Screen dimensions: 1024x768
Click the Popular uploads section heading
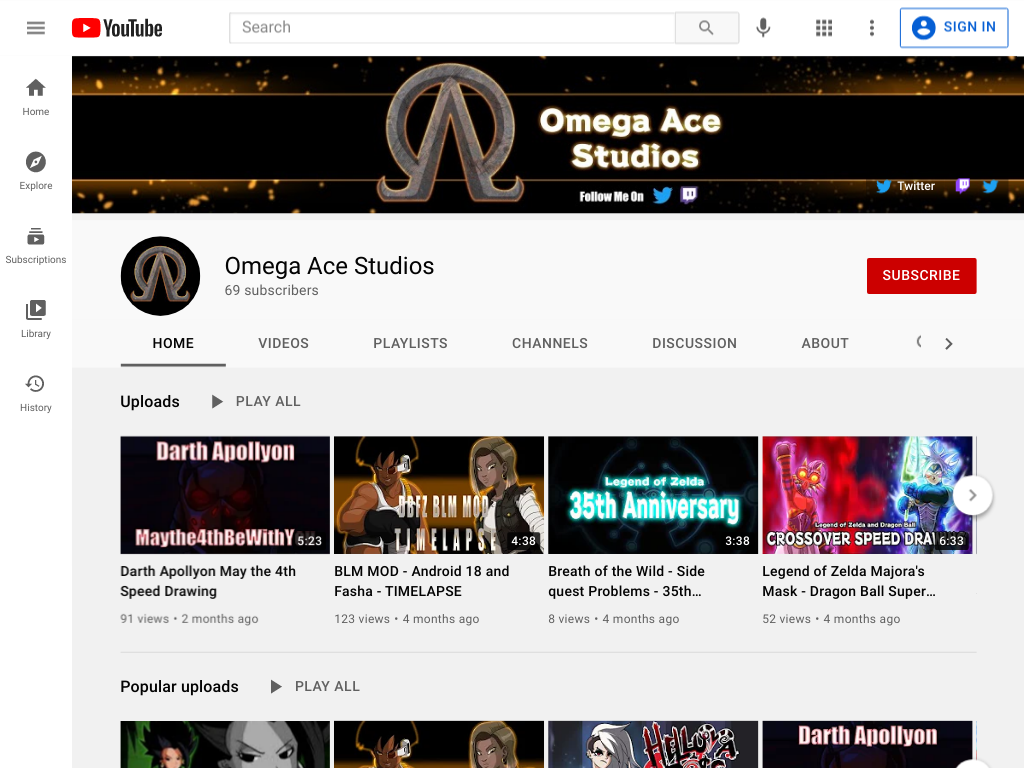tap(179, 686)
